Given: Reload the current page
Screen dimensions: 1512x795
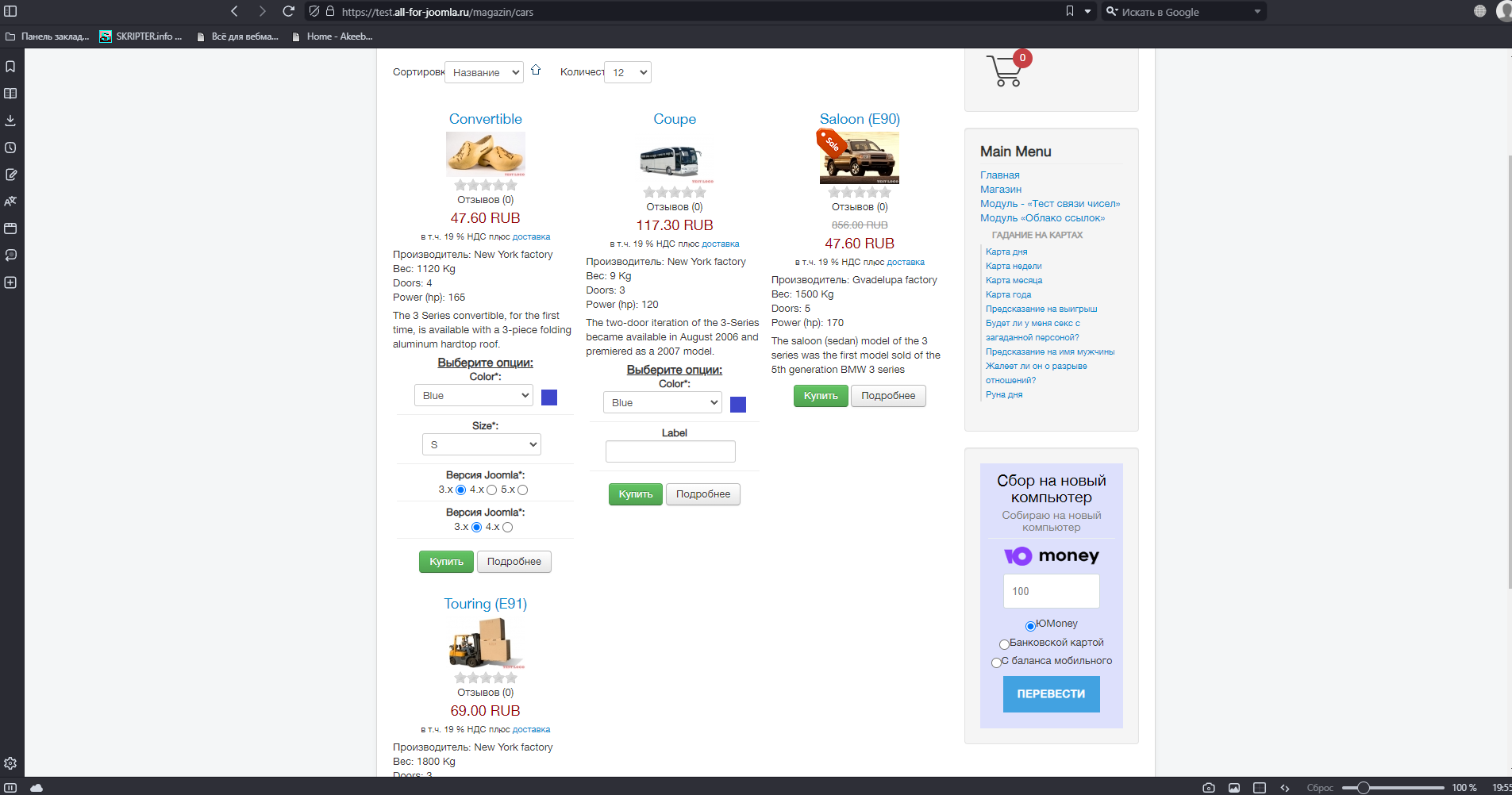Looking at the screenshot, I should tap(289, 11).
